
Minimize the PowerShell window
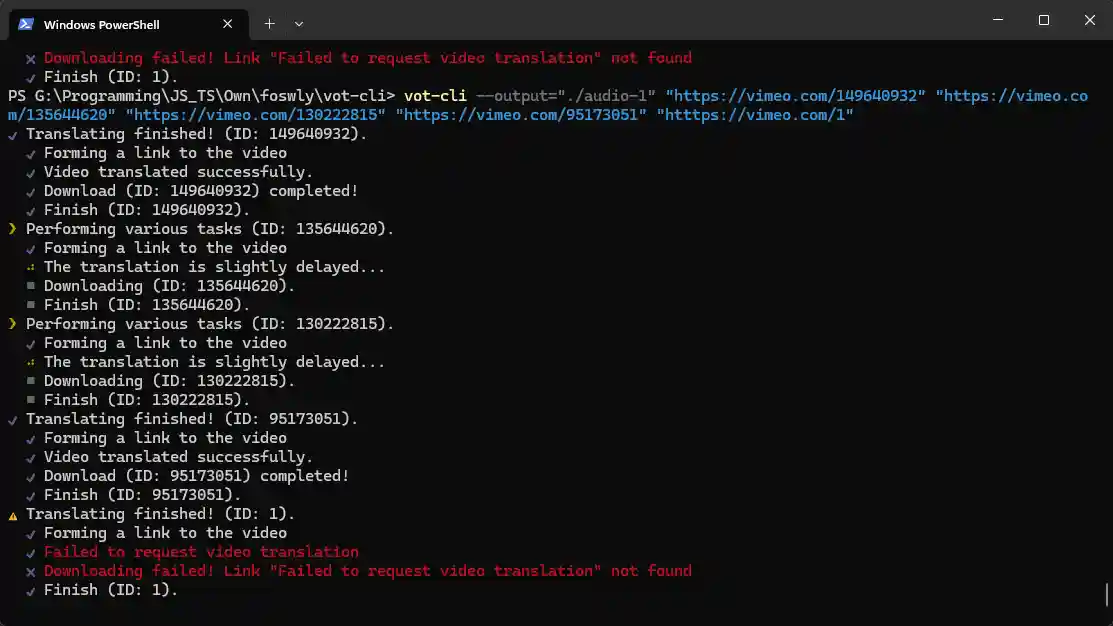click(x=998, y=20)
